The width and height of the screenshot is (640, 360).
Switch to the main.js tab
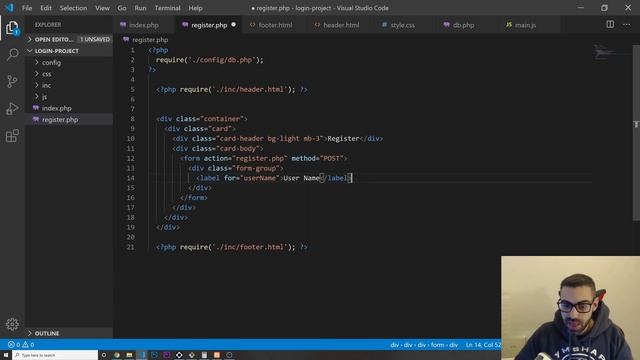525,25
